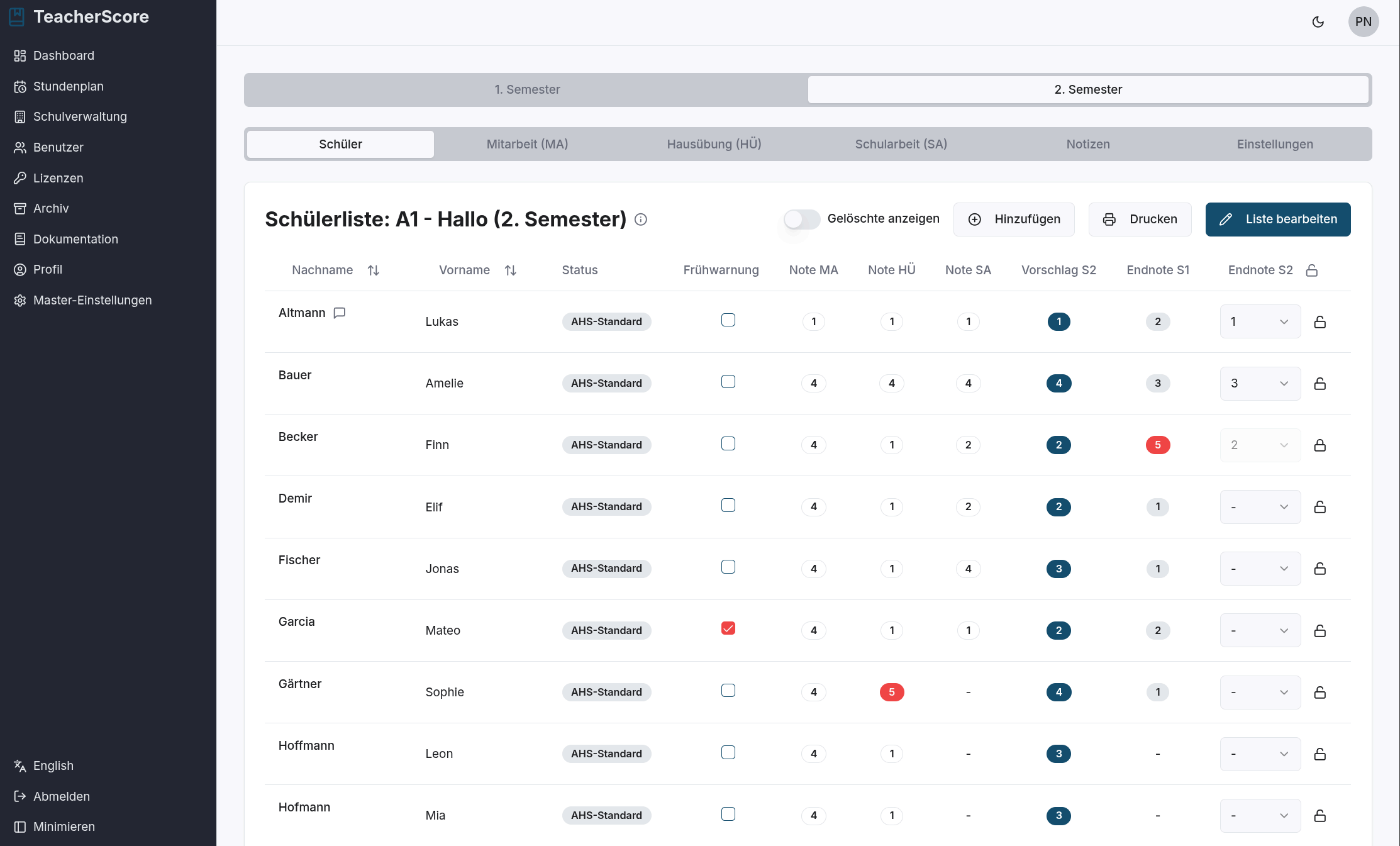Switch to the Notizen tab
1400x846 pixels.
(1088, 144)
